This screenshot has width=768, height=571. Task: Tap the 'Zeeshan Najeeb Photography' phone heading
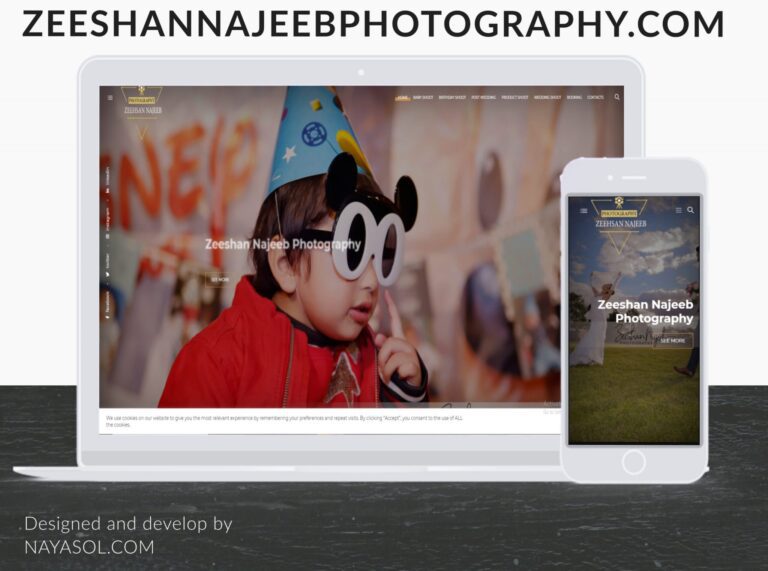[646, 311]
